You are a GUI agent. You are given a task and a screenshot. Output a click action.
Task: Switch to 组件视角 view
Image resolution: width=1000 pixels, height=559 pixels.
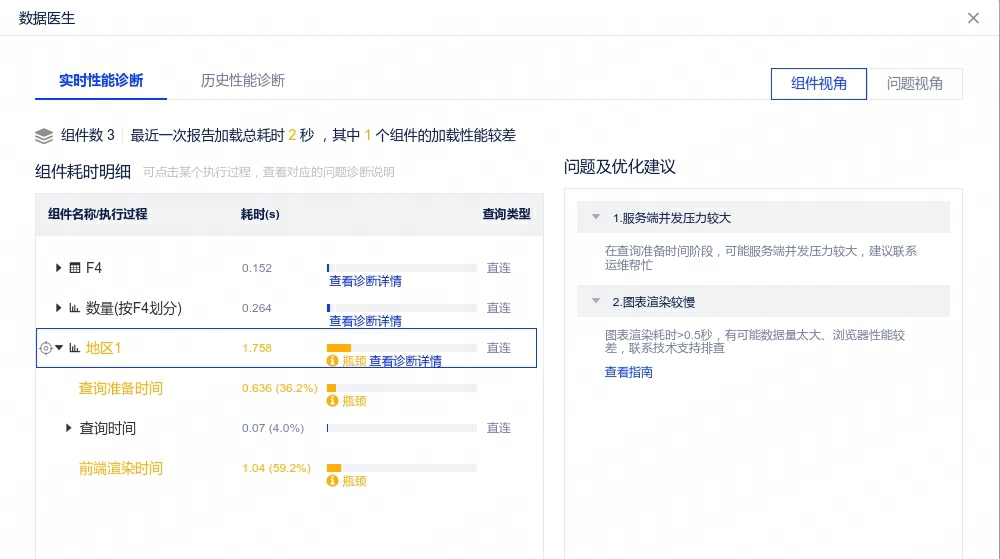[x=818, y=84]
